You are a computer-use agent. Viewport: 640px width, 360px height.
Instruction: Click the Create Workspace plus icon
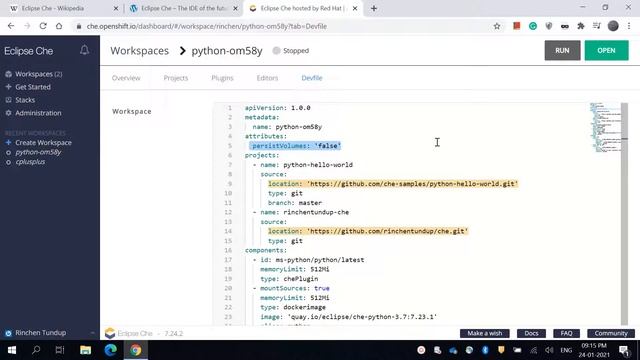[x=8, y=142]
